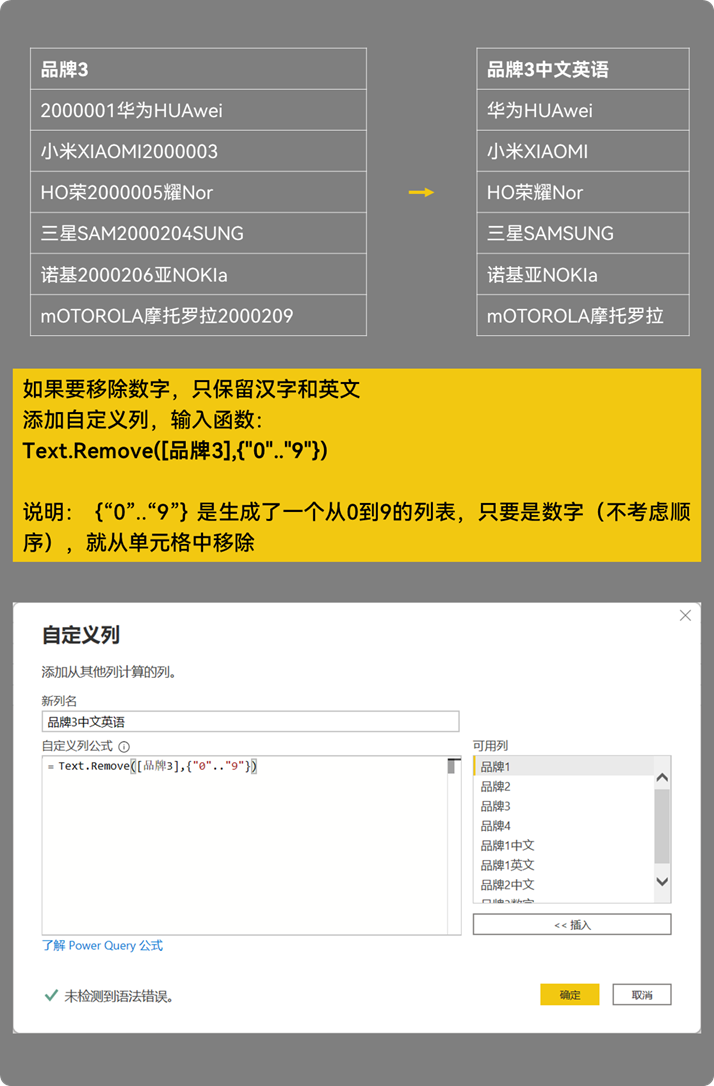
Task: Click the 可用列 label
Action: [x=490, y=746]
